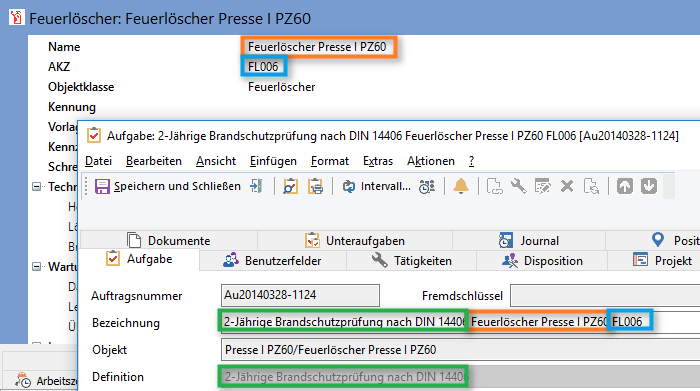Screen dimensions: 700x391
Task: Open the Format menu
Action: 330,161
